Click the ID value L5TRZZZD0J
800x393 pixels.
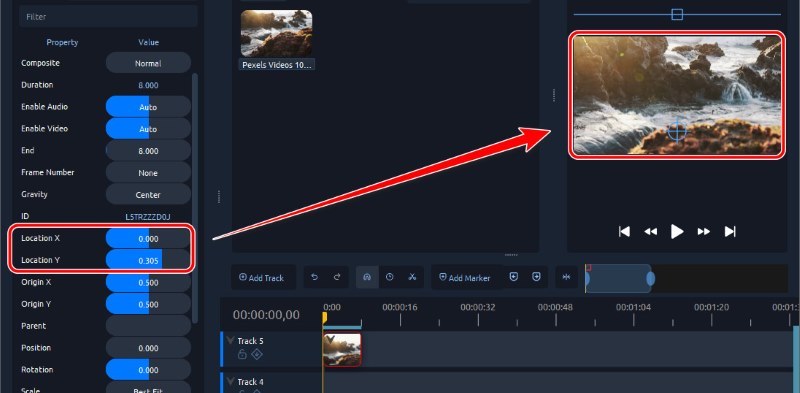[148, 217]
